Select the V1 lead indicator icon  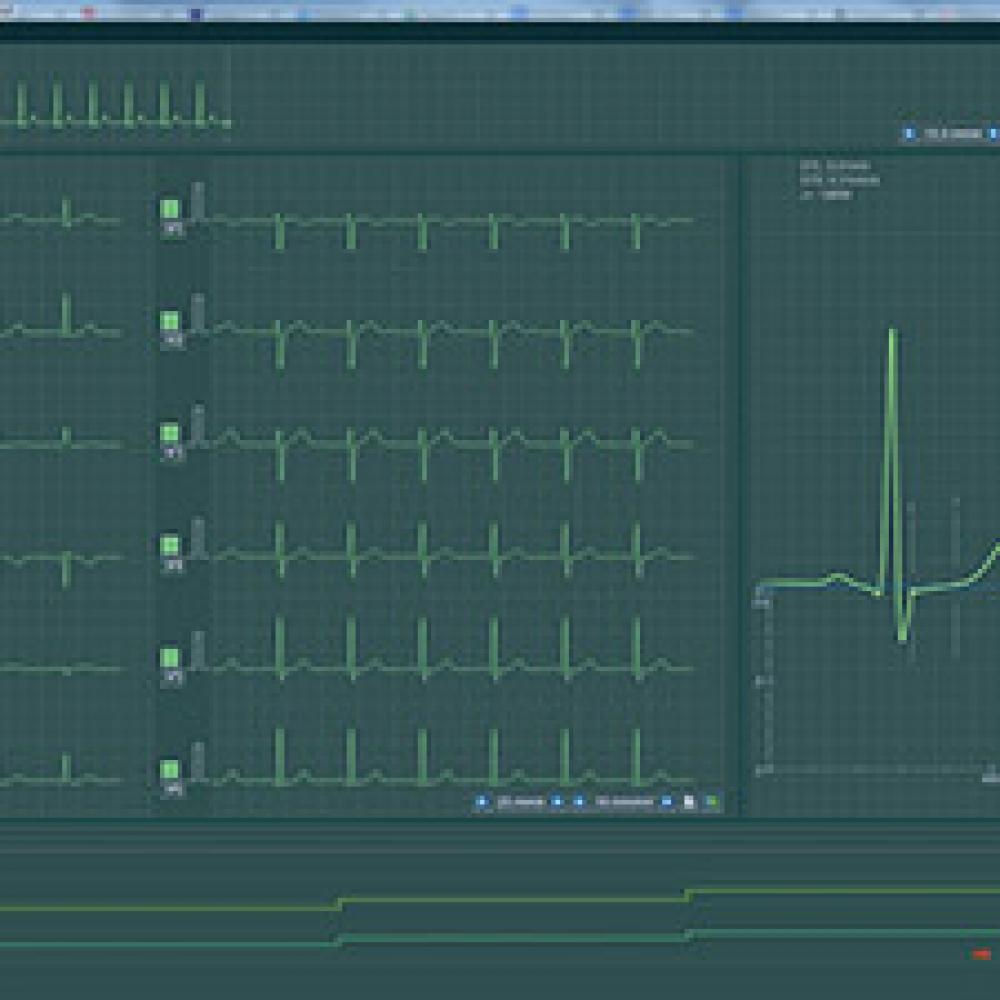(170, 205)
